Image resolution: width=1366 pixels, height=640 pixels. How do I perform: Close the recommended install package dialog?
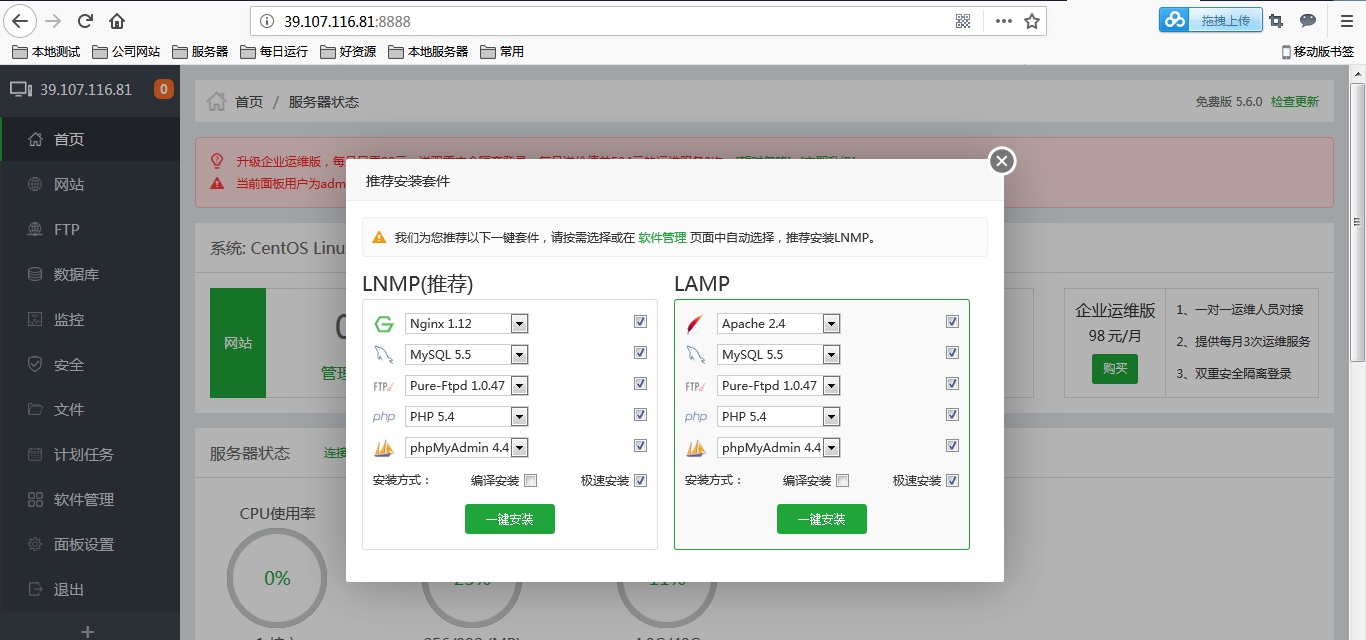1002,161
